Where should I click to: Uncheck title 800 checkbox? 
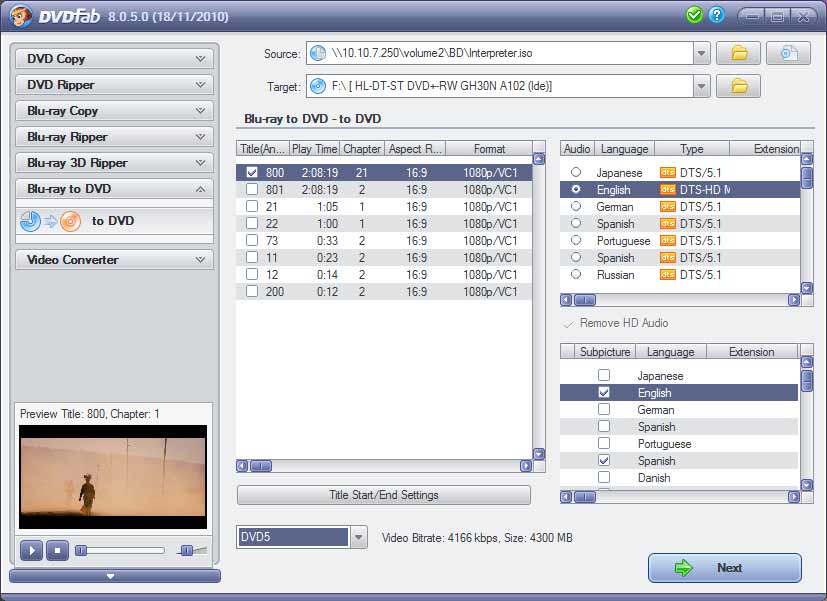(252, 172)
